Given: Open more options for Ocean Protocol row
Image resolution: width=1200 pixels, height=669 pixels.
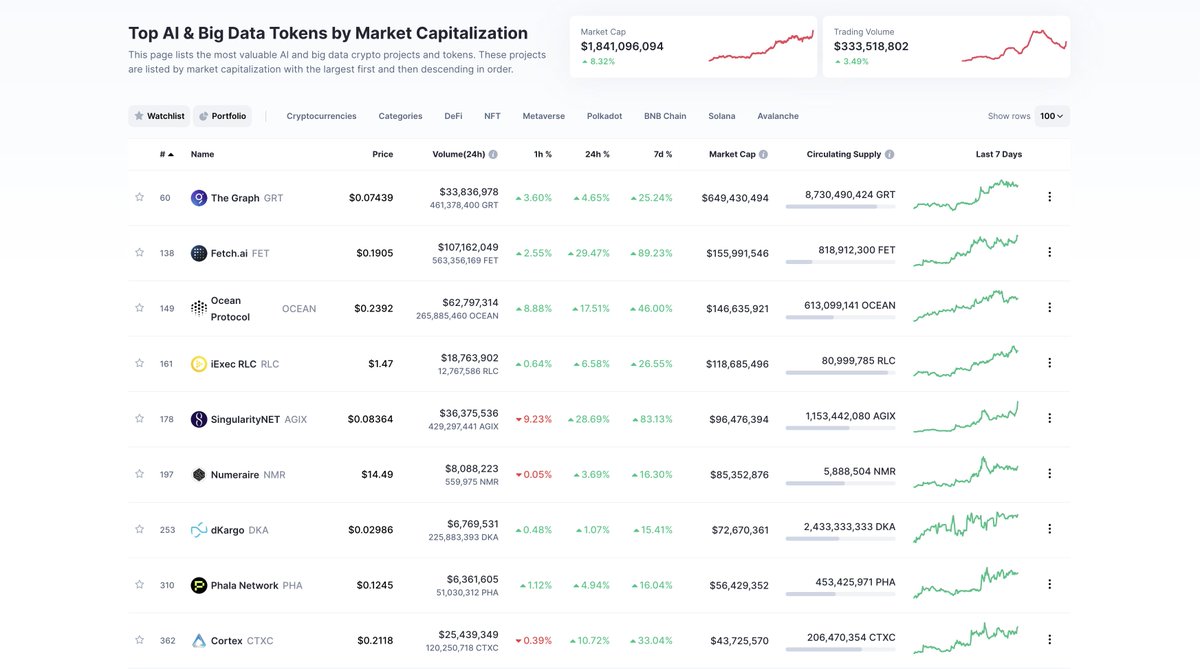Looking at the screenshot, I should pos(1049,307).
